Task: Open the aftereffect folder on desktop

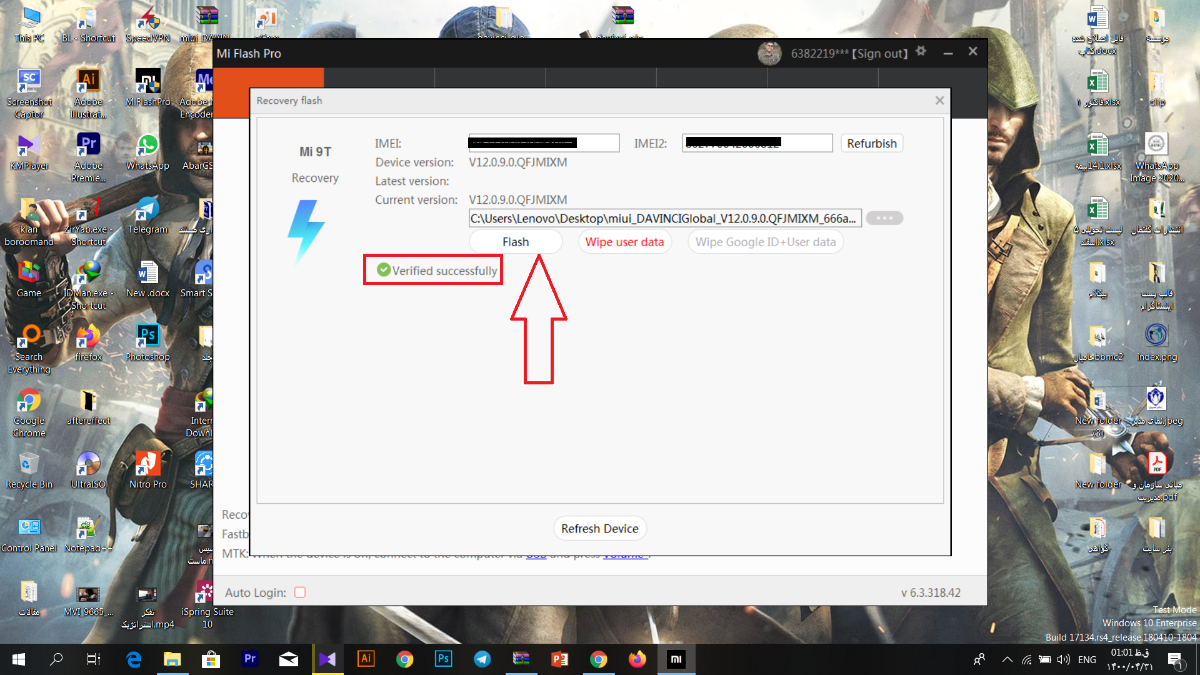Action: coord(88,407)
